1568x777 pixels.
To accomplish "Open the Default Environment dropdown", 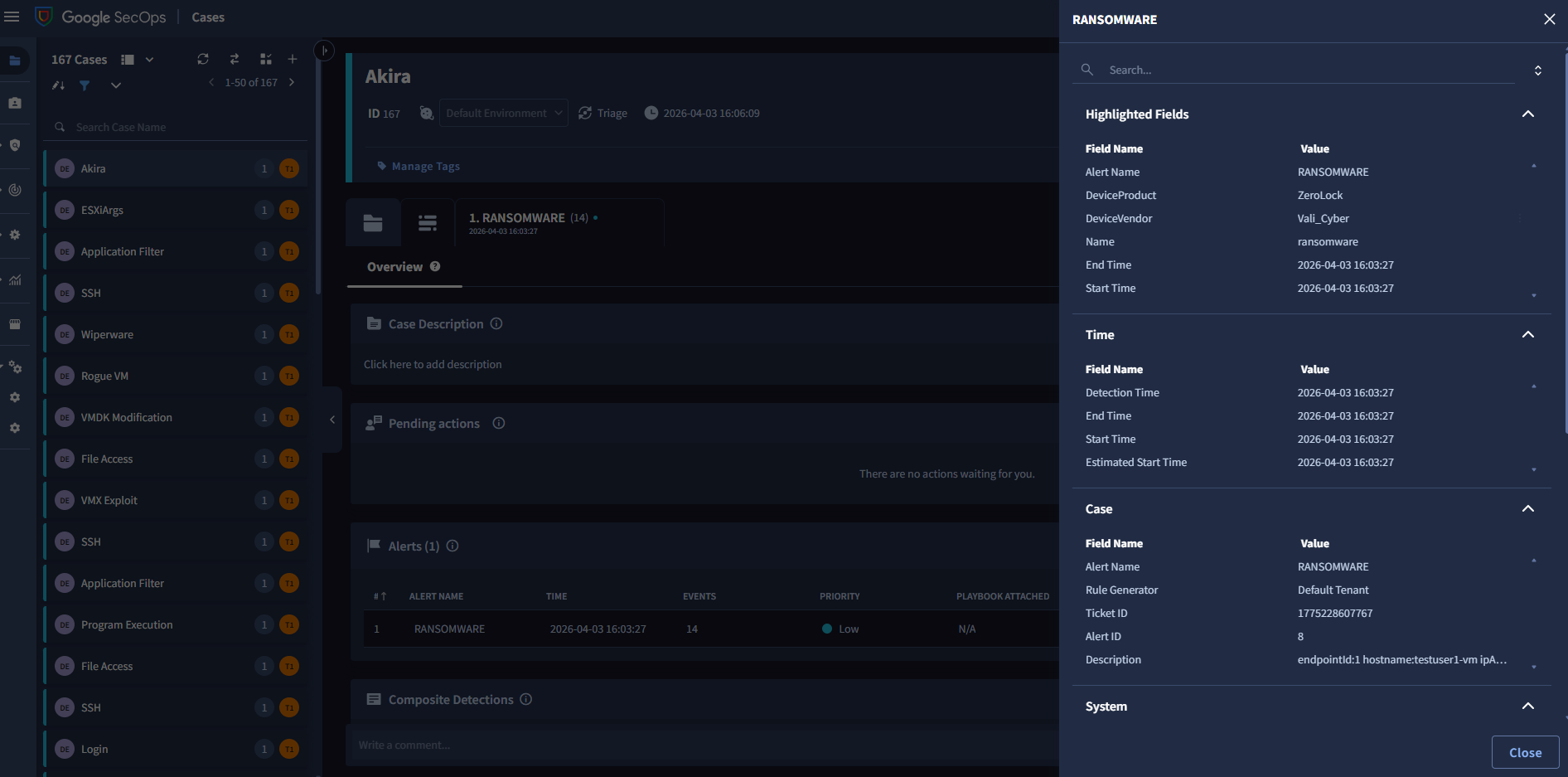I will click(x=503, y=113).
